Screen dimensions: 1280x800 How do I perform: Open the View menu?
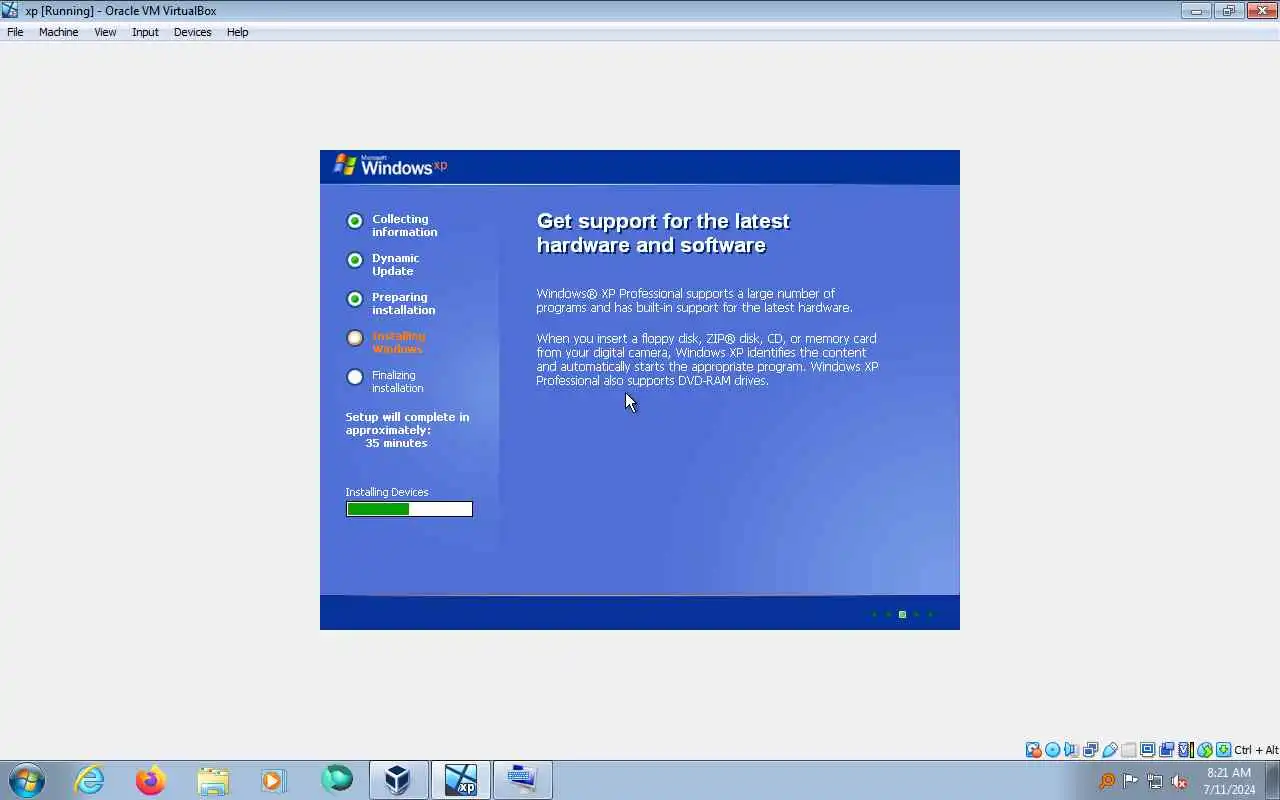click(105, 32)
